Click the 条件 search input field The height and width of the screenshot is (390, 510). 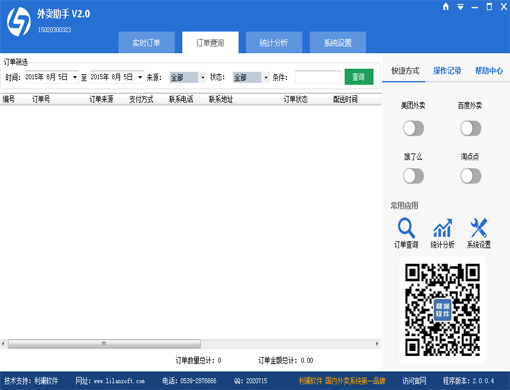tap(318, 77)
